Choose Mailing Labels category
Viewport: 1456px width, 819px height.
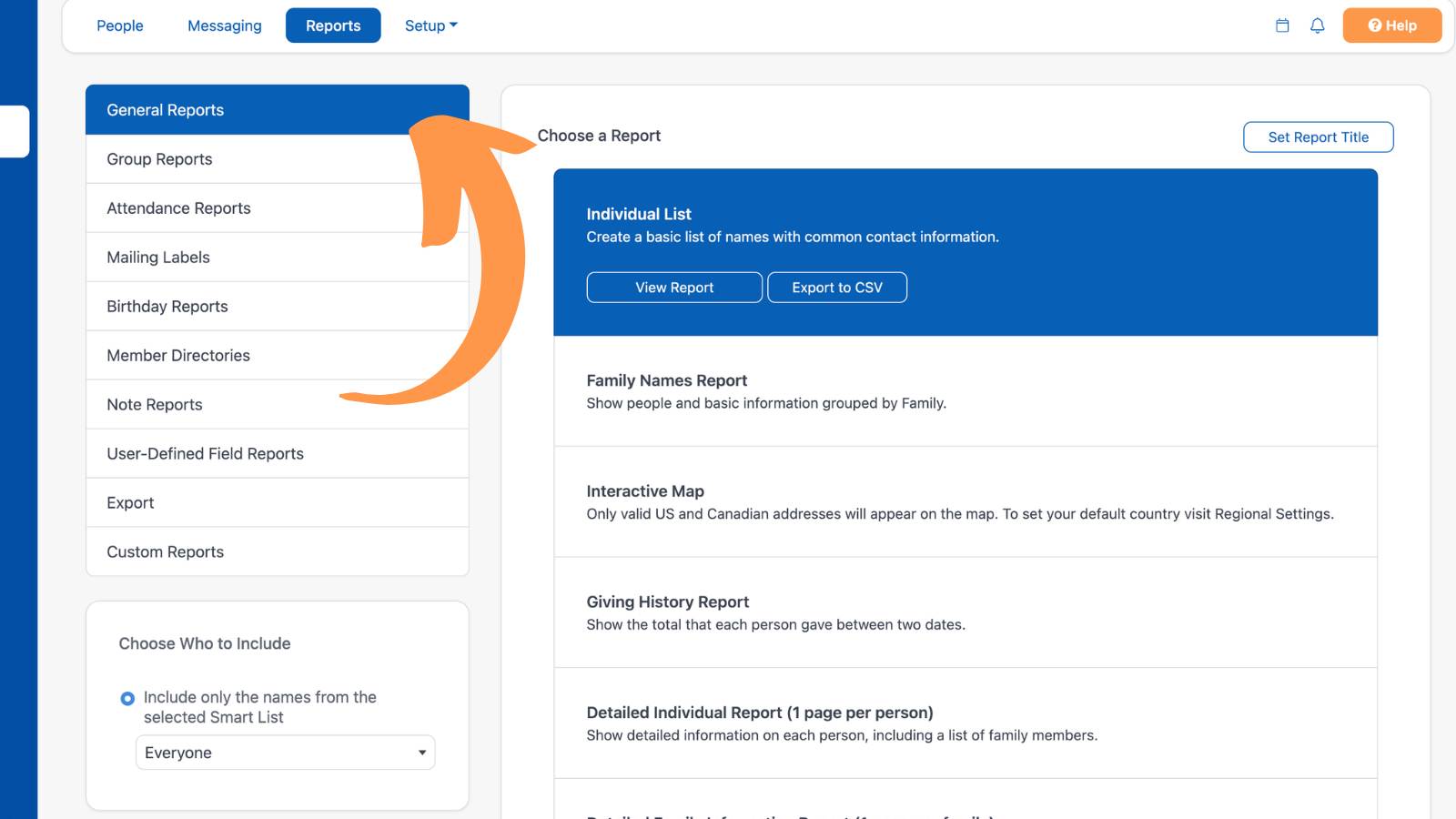278,258
